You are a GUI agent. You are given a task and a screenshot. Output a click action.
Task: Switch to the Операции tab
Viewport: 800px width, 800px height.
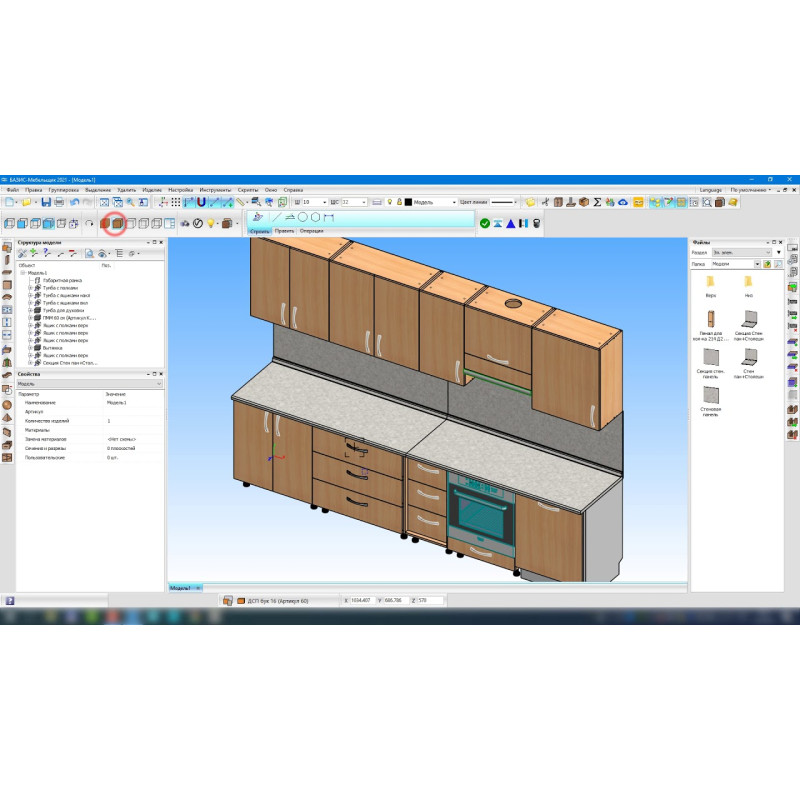click(311, 230)
